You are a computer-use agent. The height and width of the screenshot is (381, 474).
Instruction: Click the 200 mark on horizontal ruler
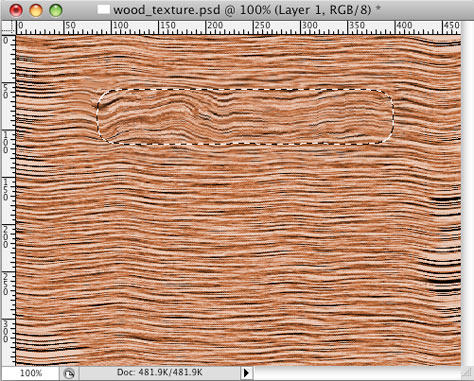click(x=215, y=25)
